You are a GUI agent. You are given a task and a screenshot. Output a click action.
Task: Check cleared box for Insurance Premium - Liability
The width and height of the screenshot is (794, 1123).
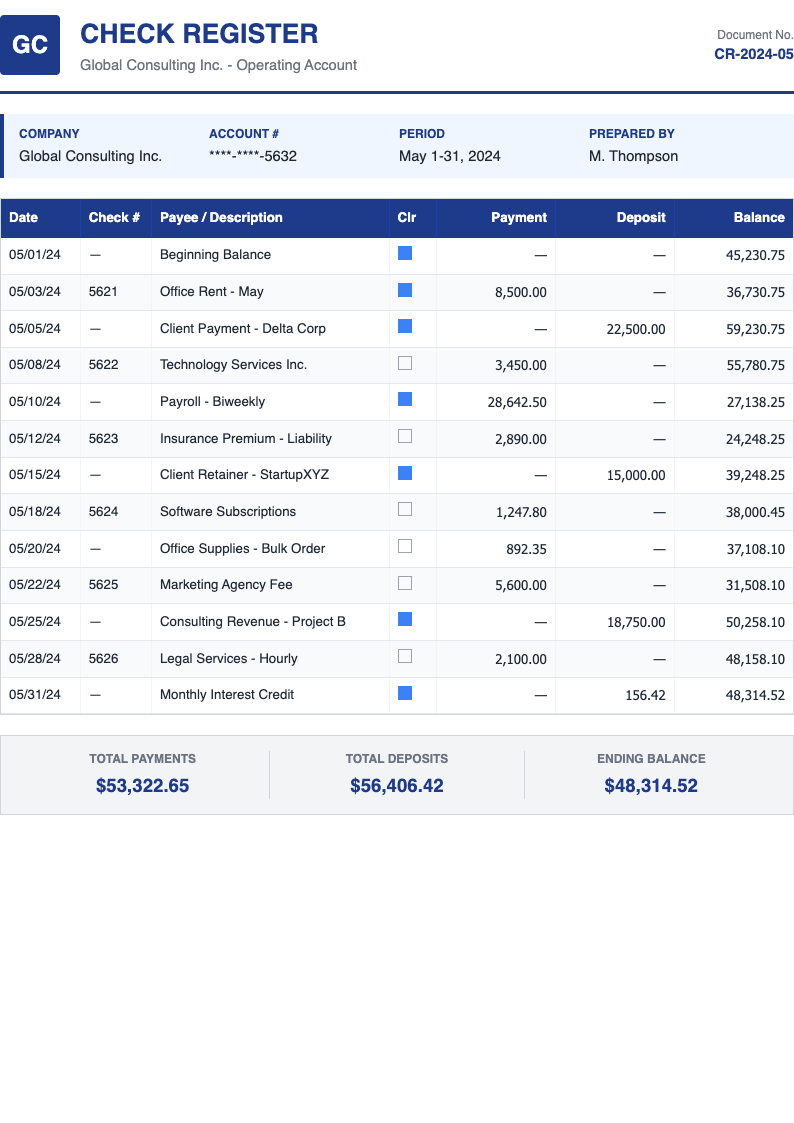(405, 436)
